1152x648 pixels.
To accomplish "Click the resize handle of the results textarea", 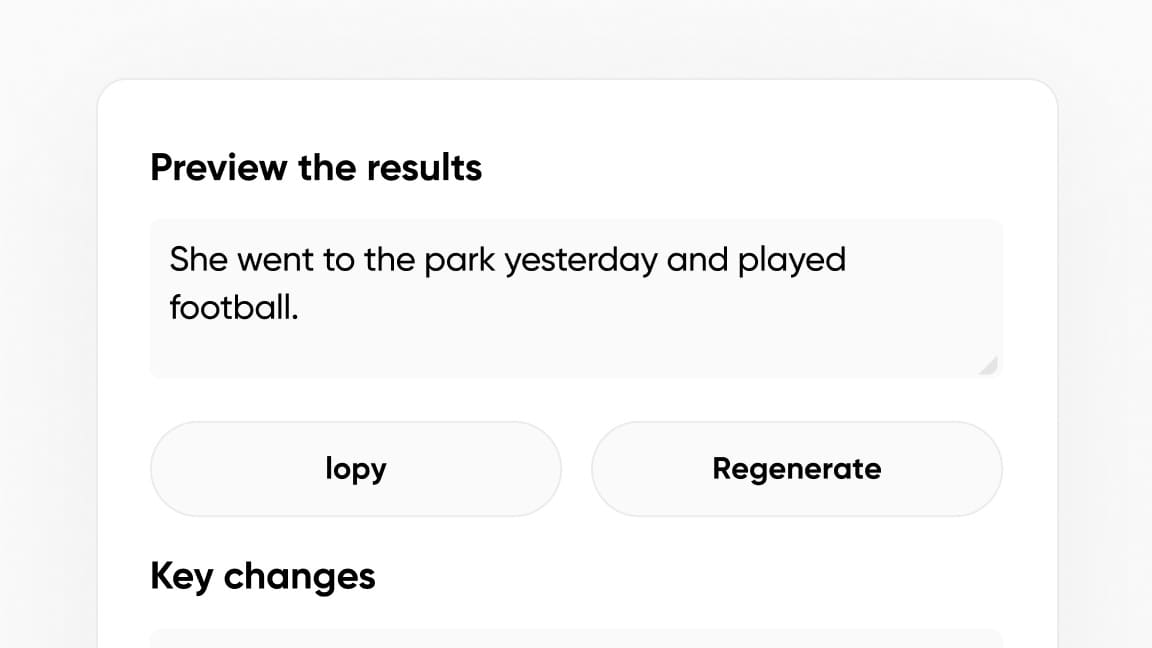I will (989, 365).
